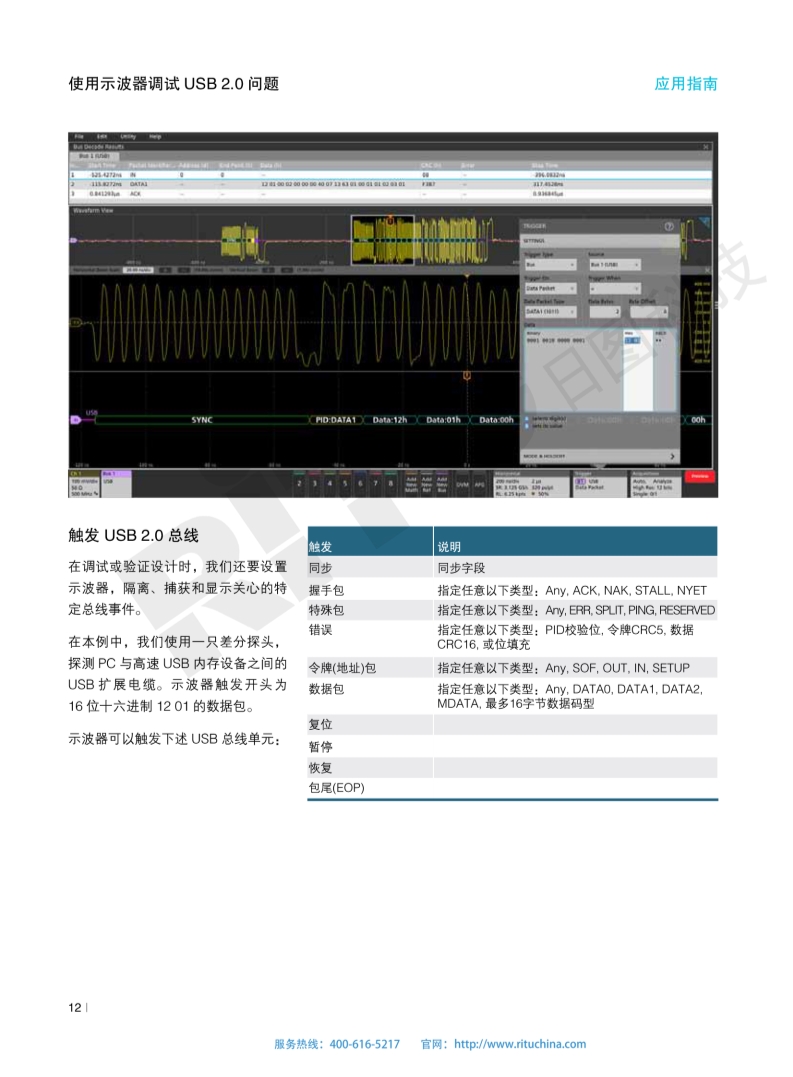793x1077 pixels.
Task: Click the Add New Math button
Action: [x=411, y=483]
